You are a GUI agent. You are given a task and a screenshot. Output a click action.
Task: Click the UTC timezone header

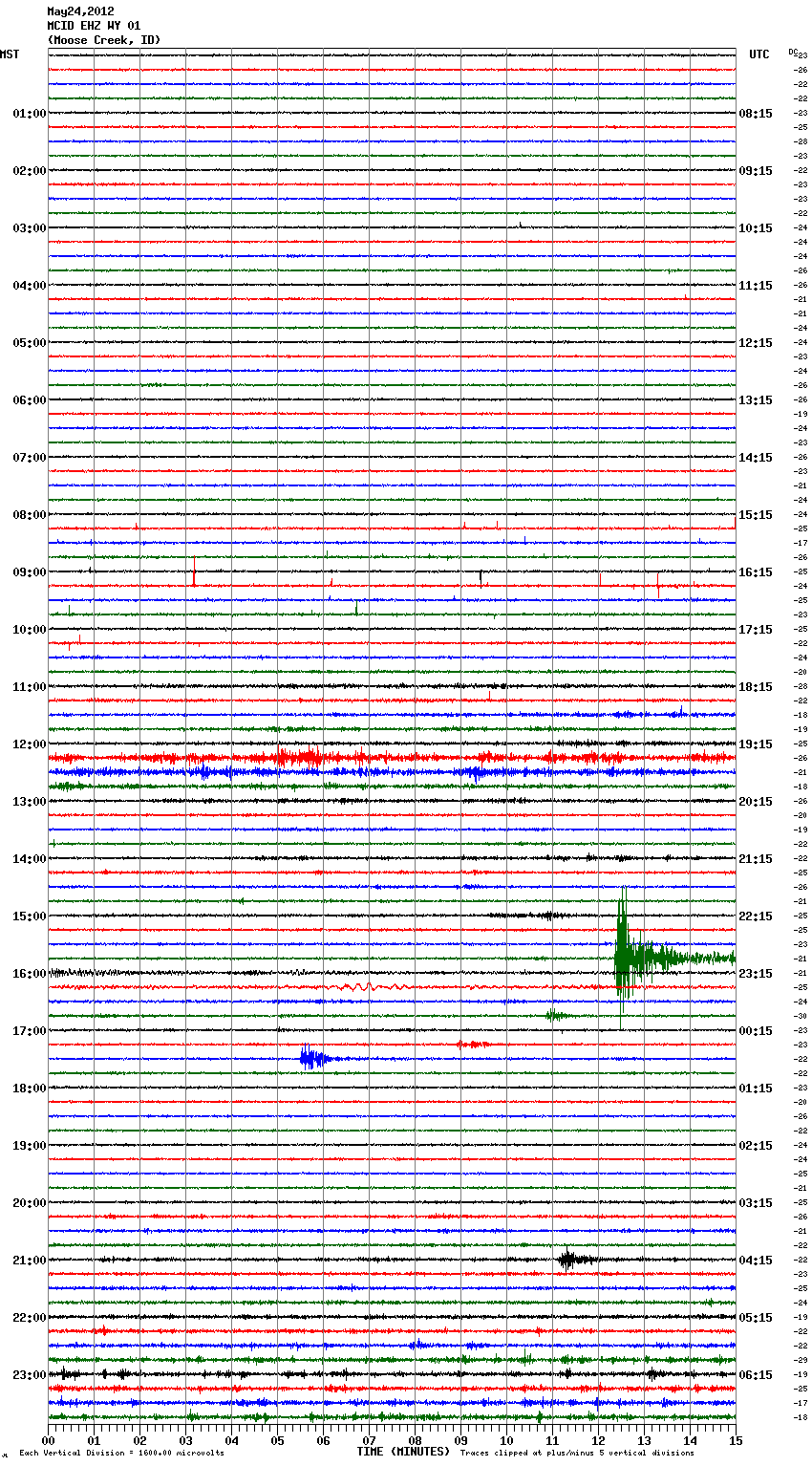tap(759, 54)
